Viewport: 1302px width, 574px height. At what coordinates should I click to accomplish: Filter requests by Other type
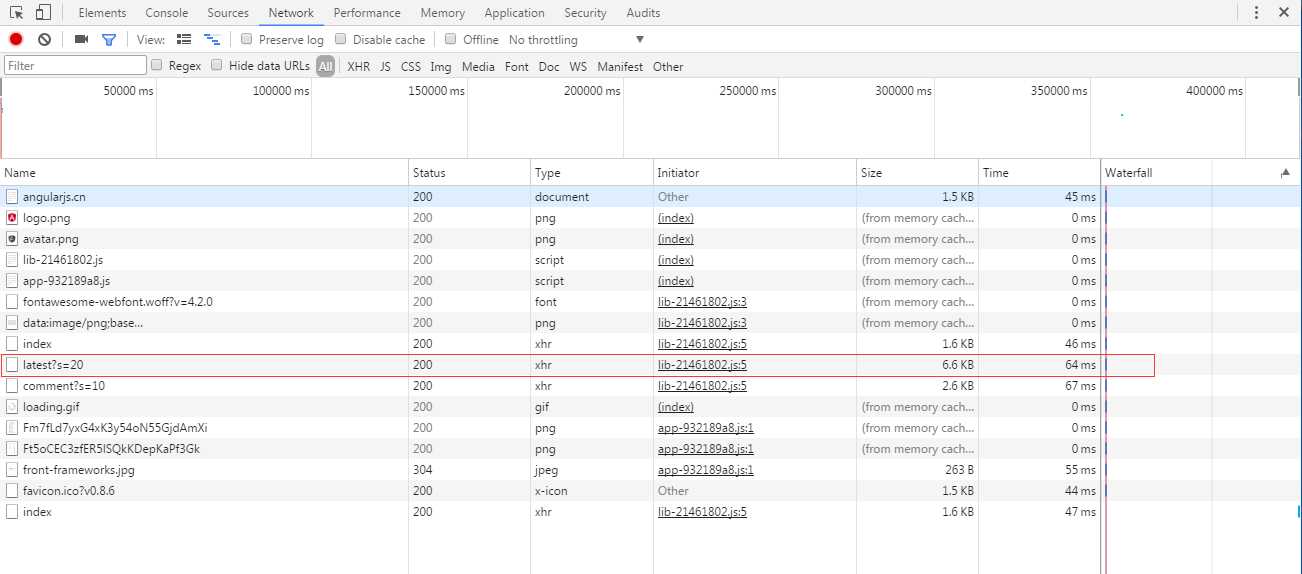coord(668,66)
